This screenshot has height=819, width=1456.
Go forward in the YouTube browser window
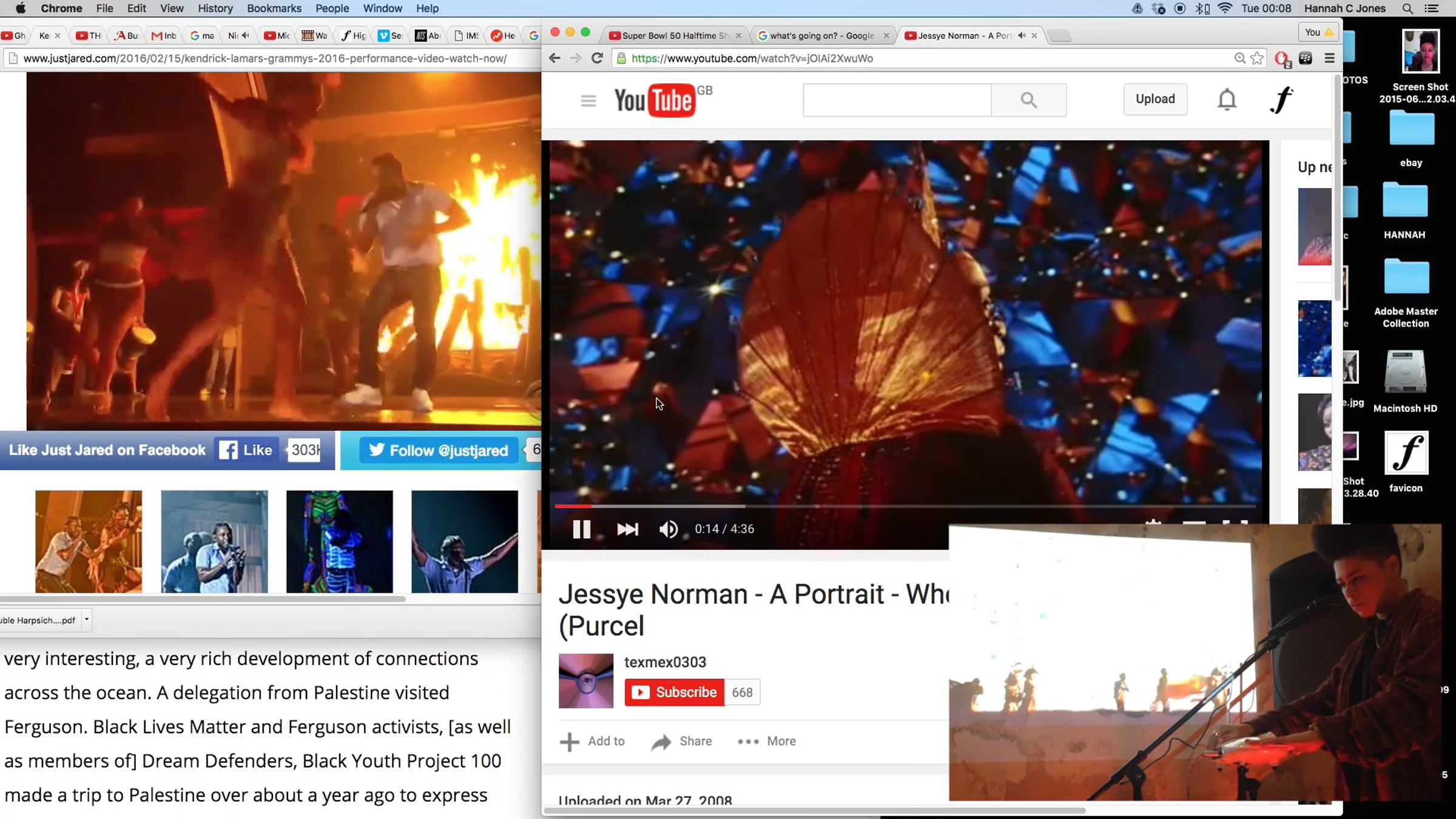pyautogui.click(x=576, y=58)
